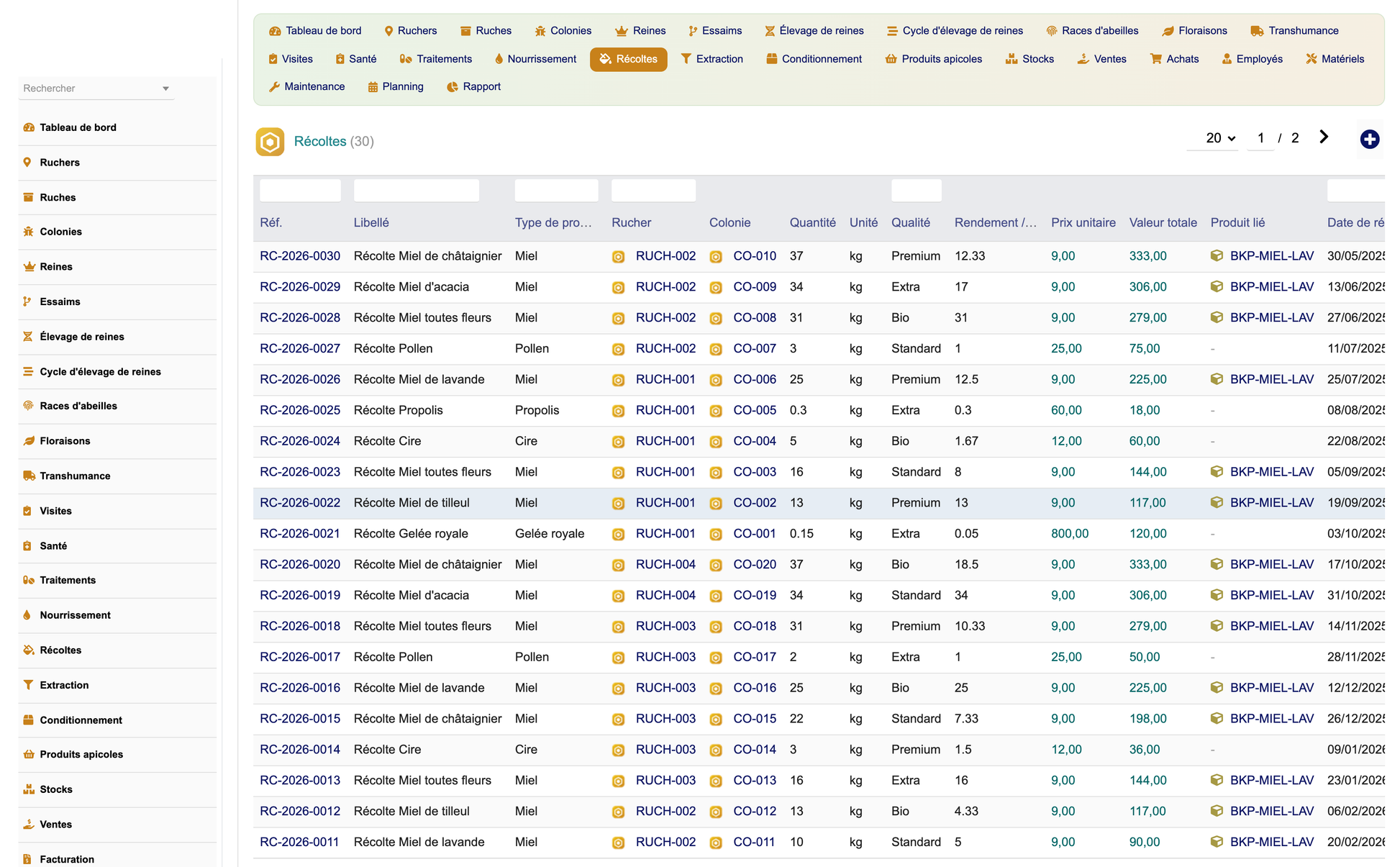The height and width of the screenshot is (867, 1400).
Task: Open the Tableau de bord top menu tab
Action: tap(315, 31)
